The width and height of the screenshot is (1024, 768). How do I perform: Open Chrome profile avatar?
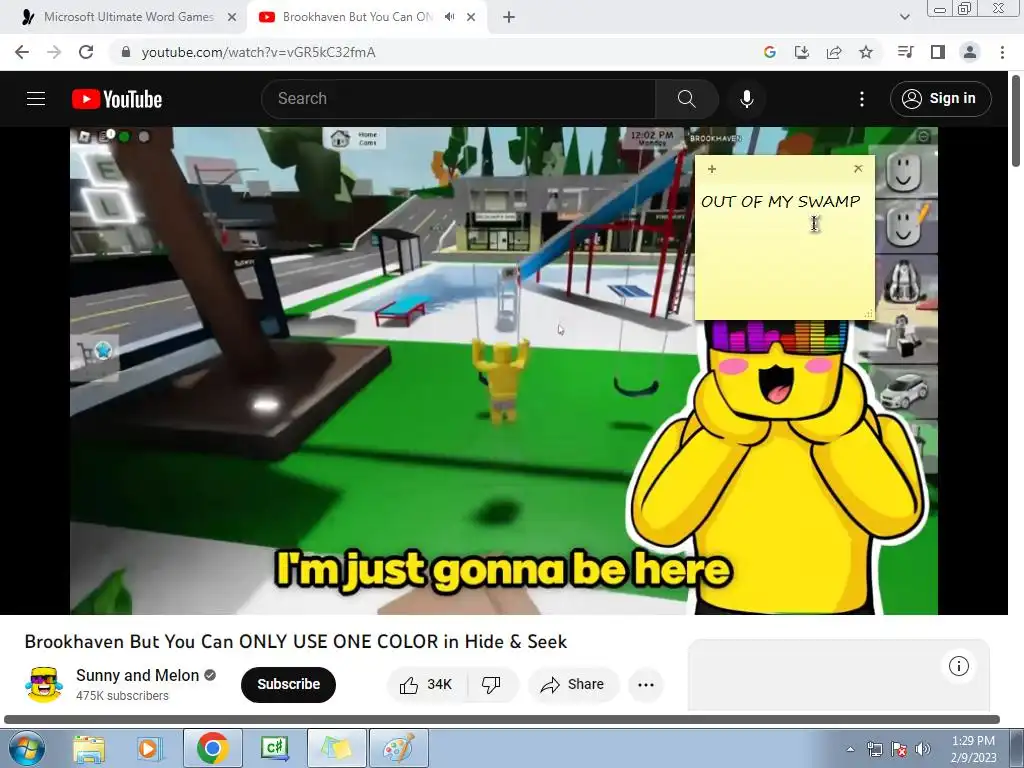point(970,52)
